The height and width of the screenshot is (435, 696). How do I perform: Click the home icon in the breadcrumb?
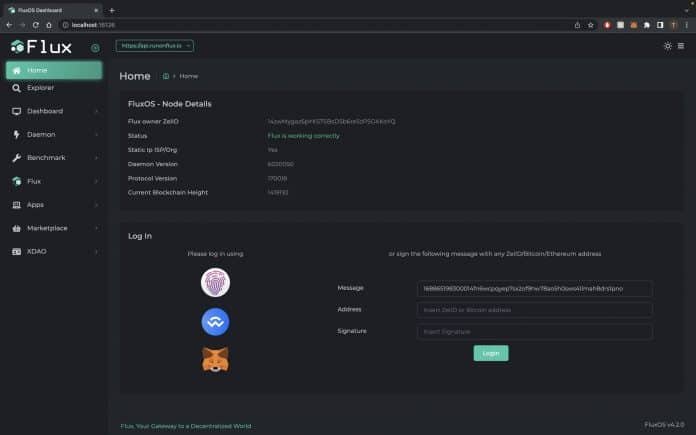click(166, 76)
